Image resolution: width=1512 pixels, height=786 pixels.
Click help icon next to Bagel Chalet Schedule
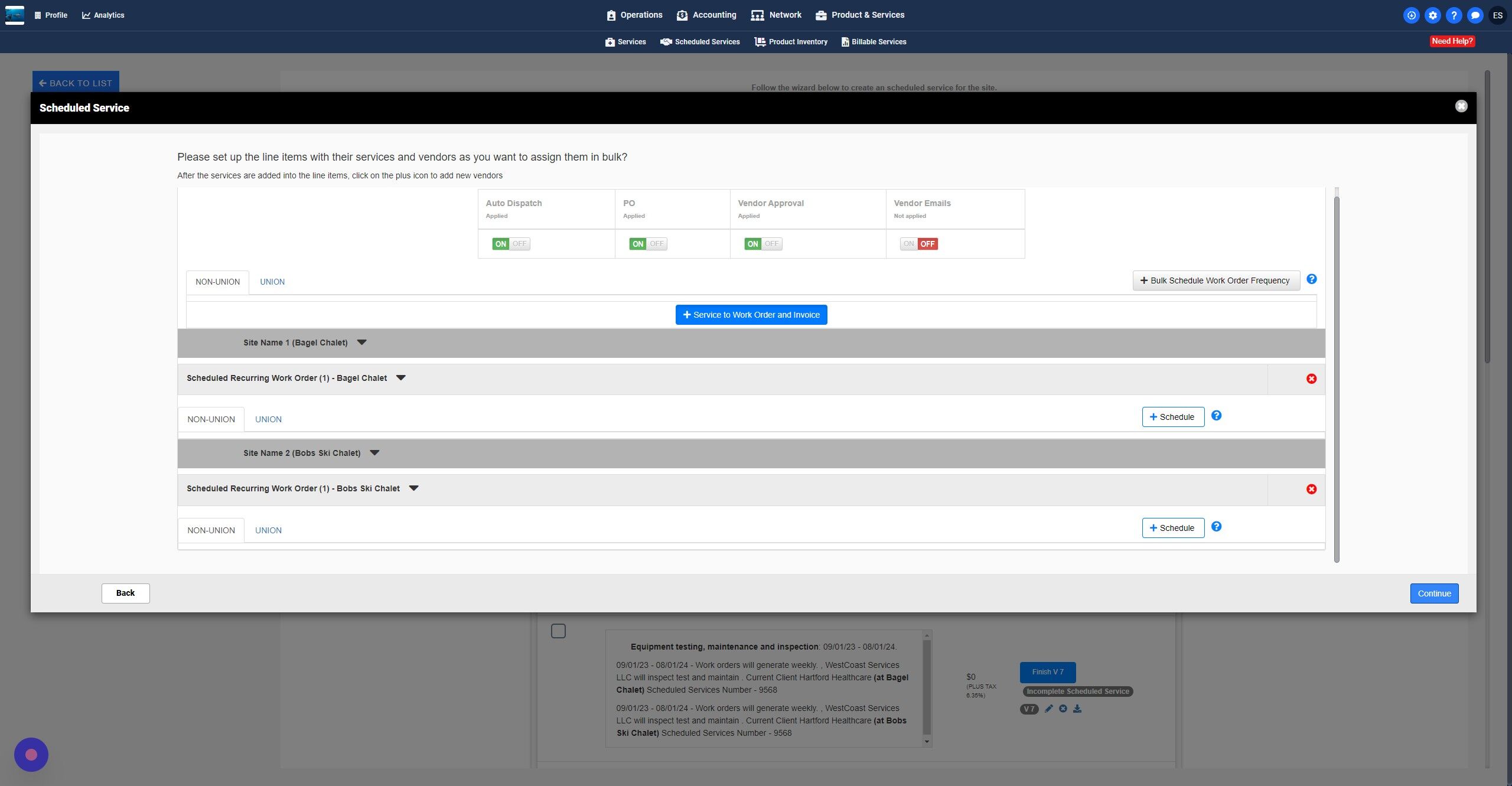[x=1216, y=416]
